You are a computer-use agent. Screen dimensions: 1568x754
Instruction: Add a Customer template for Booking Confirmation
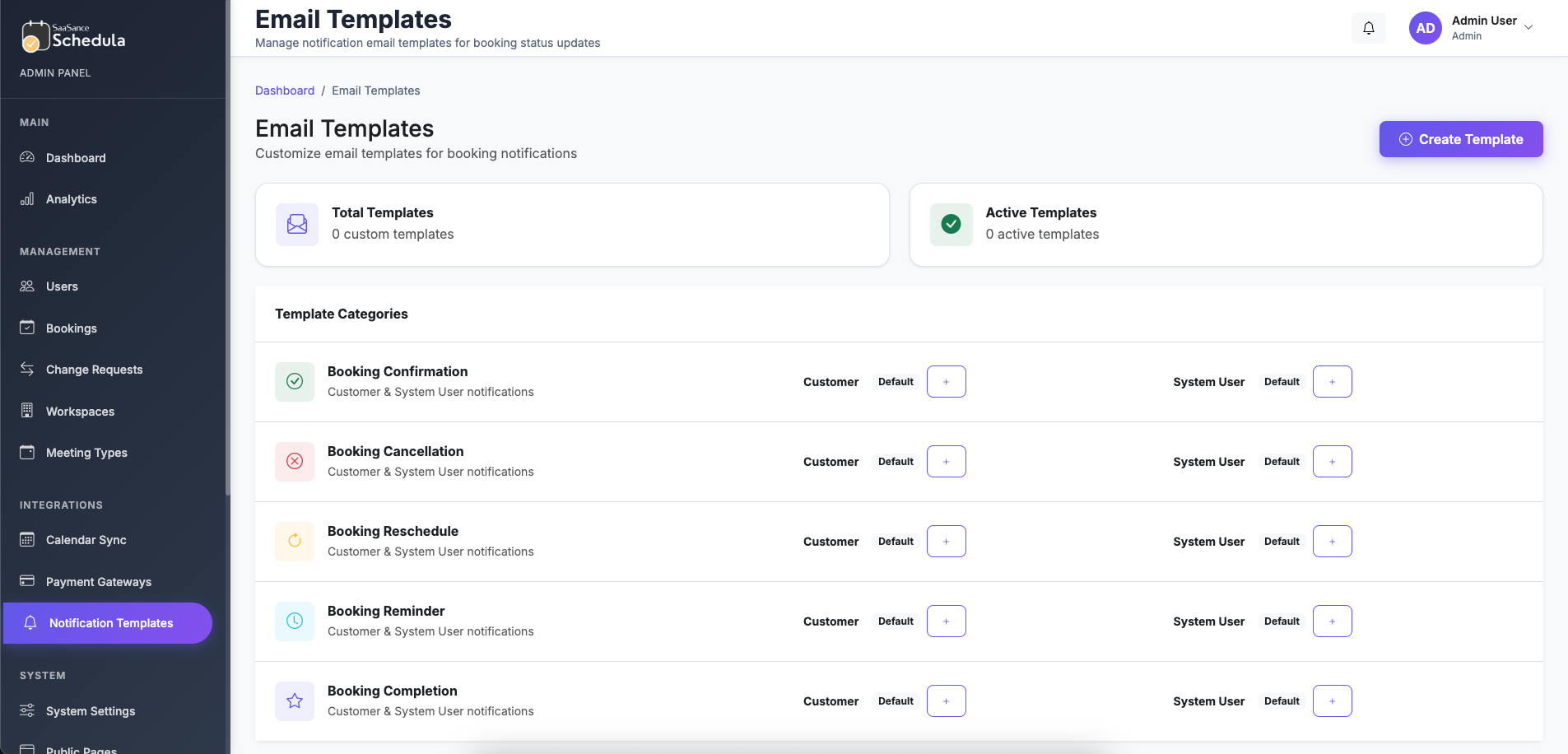[x=946, y=381]
